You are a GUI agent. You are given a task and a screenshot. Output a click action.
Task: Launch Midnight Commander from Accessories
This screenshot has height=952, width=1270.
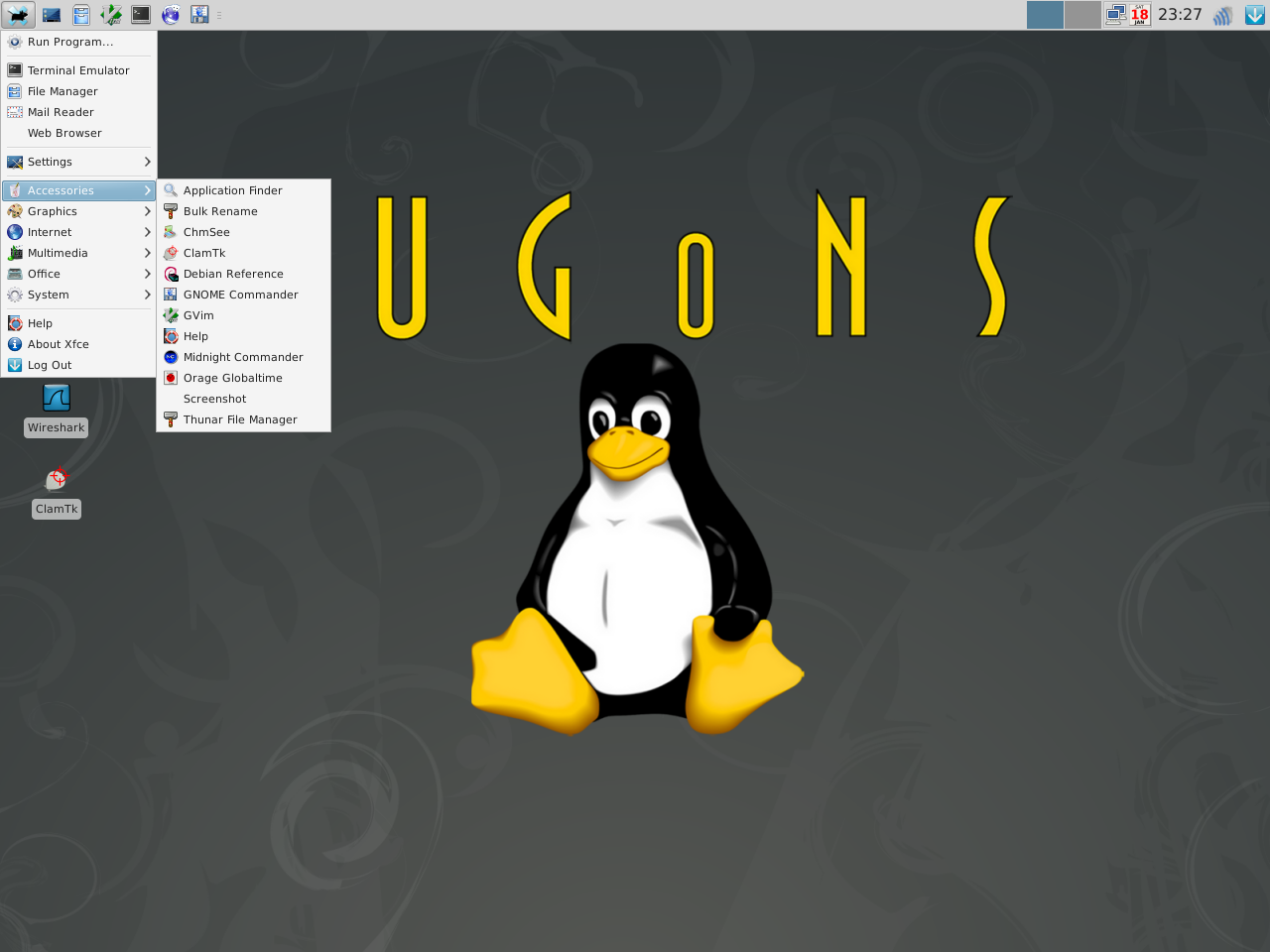[x=243, y=357]
